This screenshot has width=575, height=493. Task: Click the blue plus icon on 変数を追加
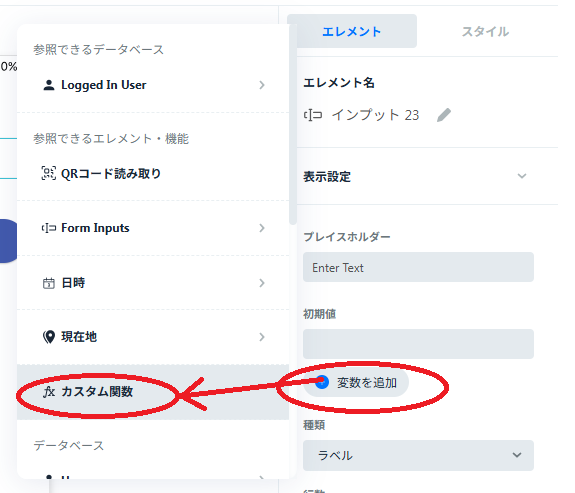322,383
